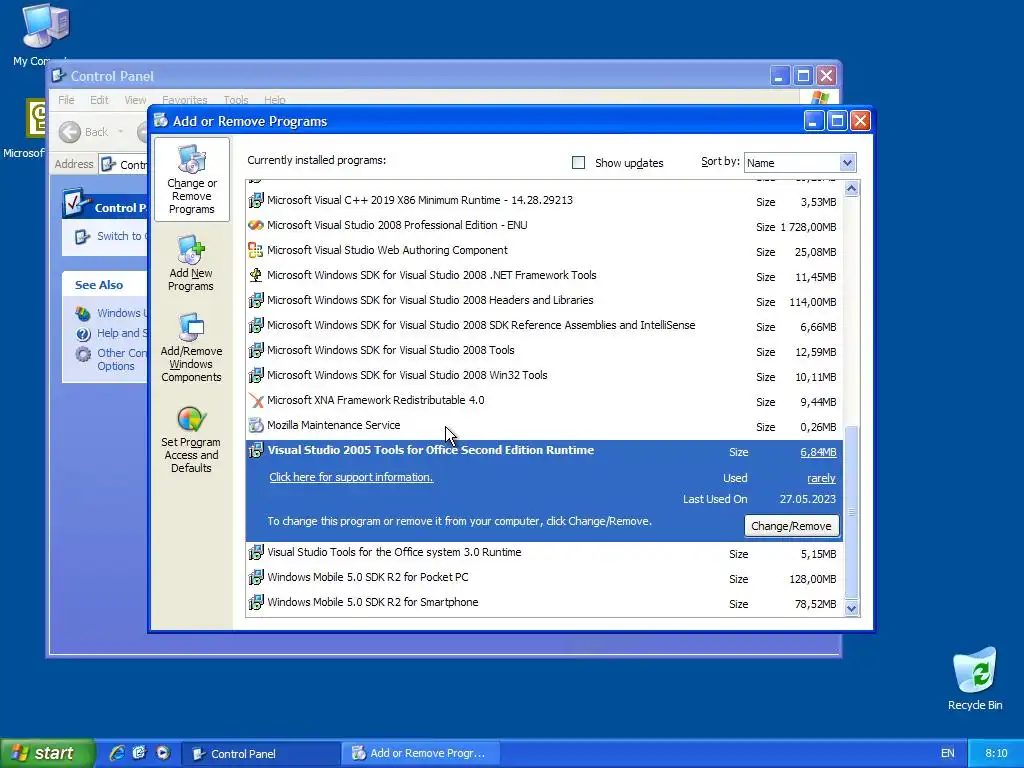This screenshot has height=768, width=1024.
Task: Launch Internet Explorer from the quick launch bar
Action: (x=117, y=753)
